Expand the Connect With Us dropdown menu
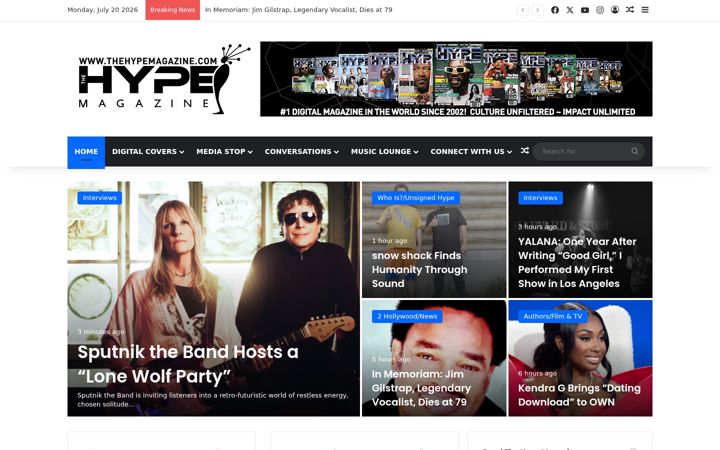720x450 pixels. pyautogui.click(x=471, y=152)
